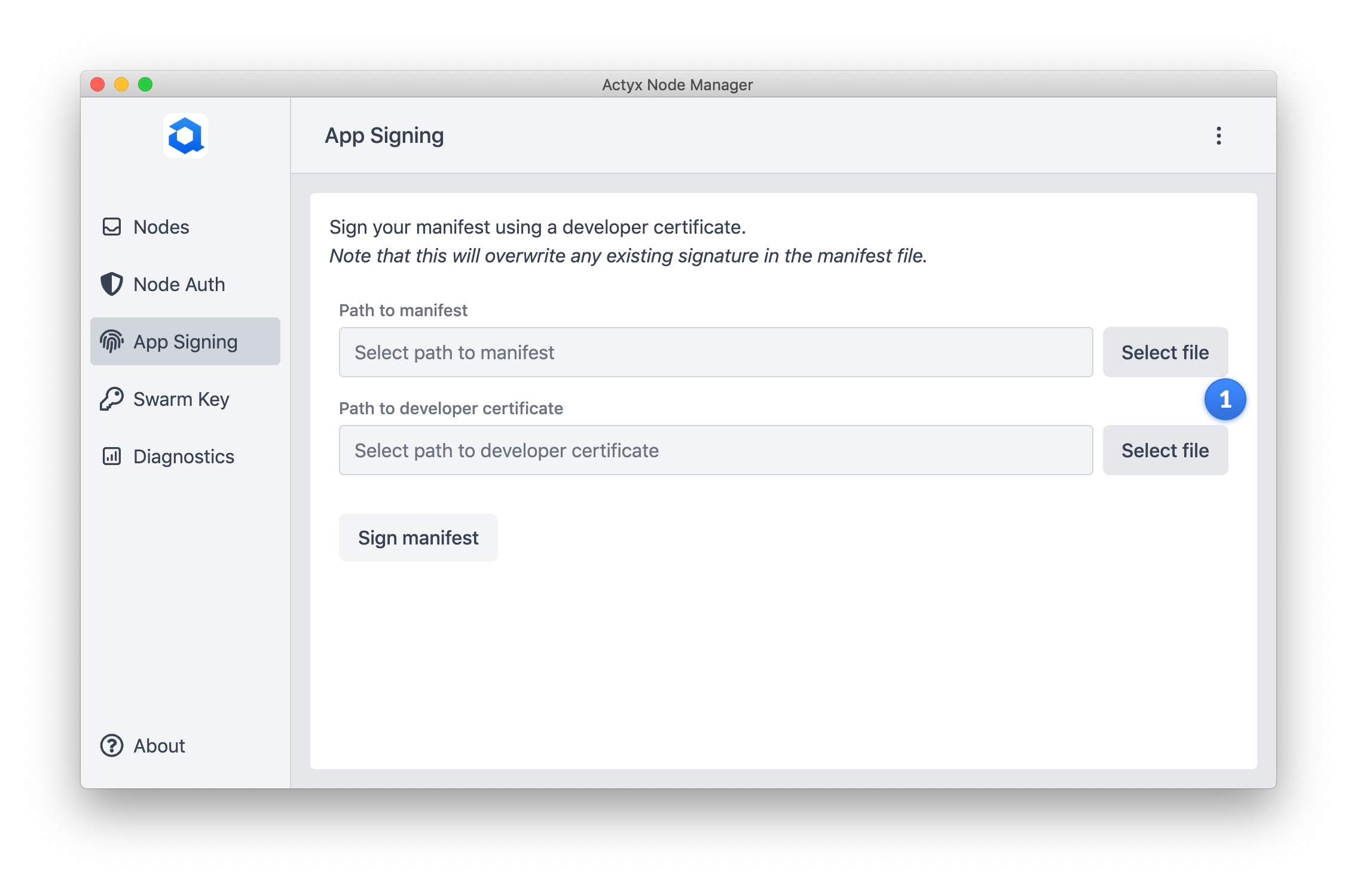Open the Node Auth page
The width and height of the screenshot is (1357, 896).
point(179,285)
